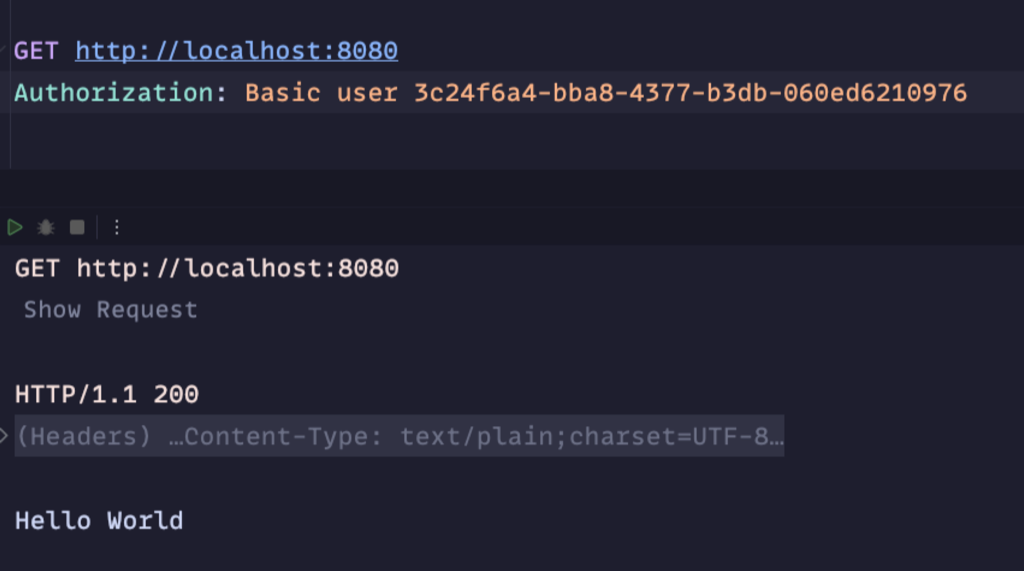Click the Authorization header name
The width and height of the screenshot is (1024, 571).
point(121,93)
